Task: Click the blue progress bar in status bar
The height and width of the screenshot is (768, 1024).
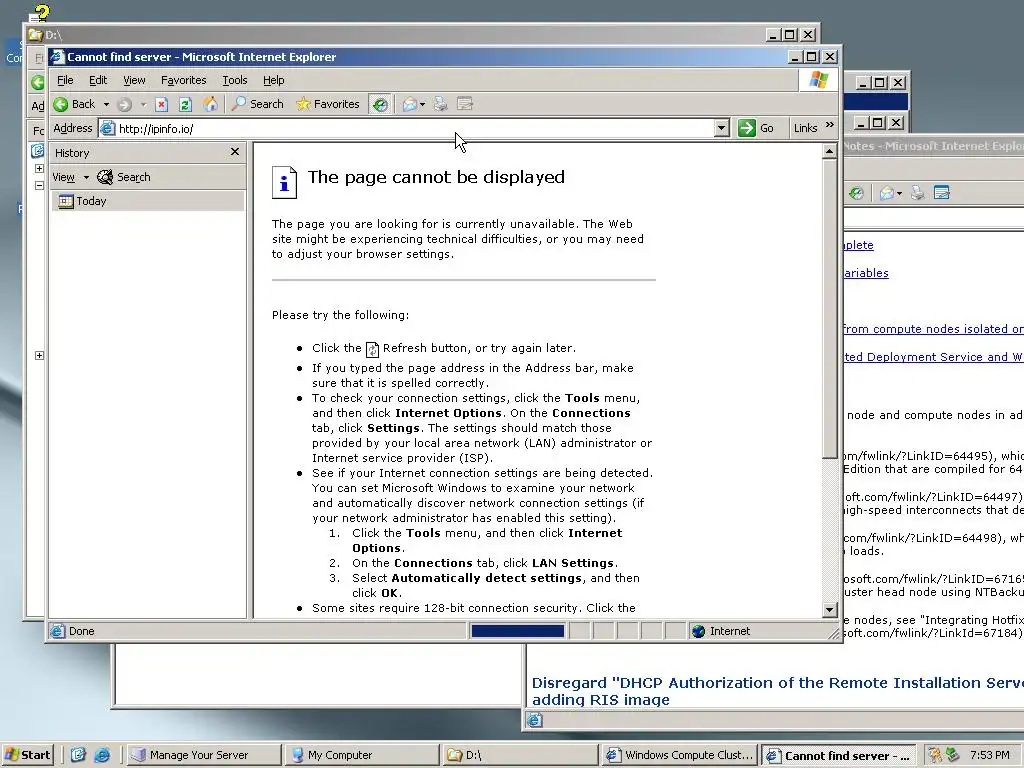Action: (x=517, y=631)
